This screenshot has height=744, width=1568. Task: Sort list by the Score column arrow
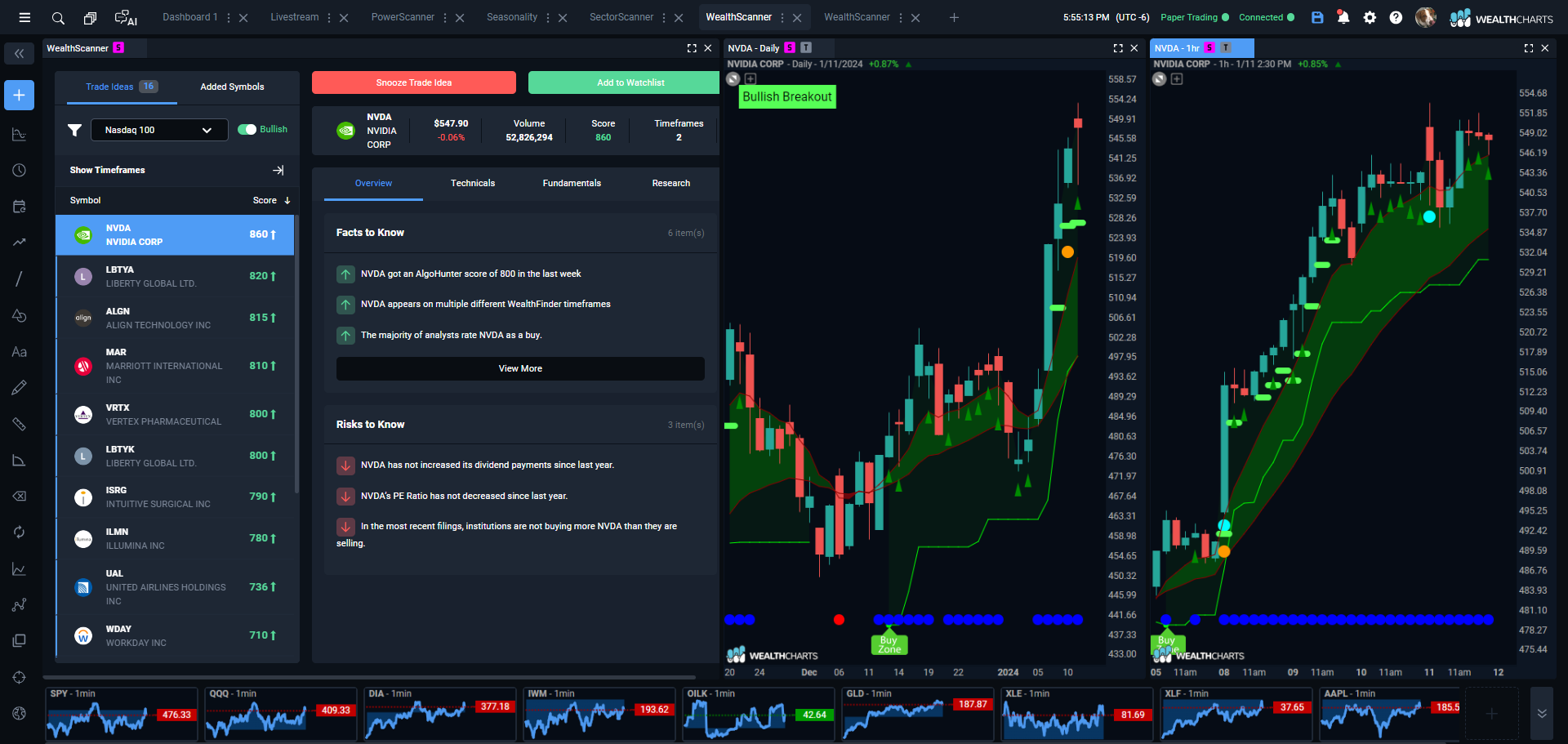[287, 200]
